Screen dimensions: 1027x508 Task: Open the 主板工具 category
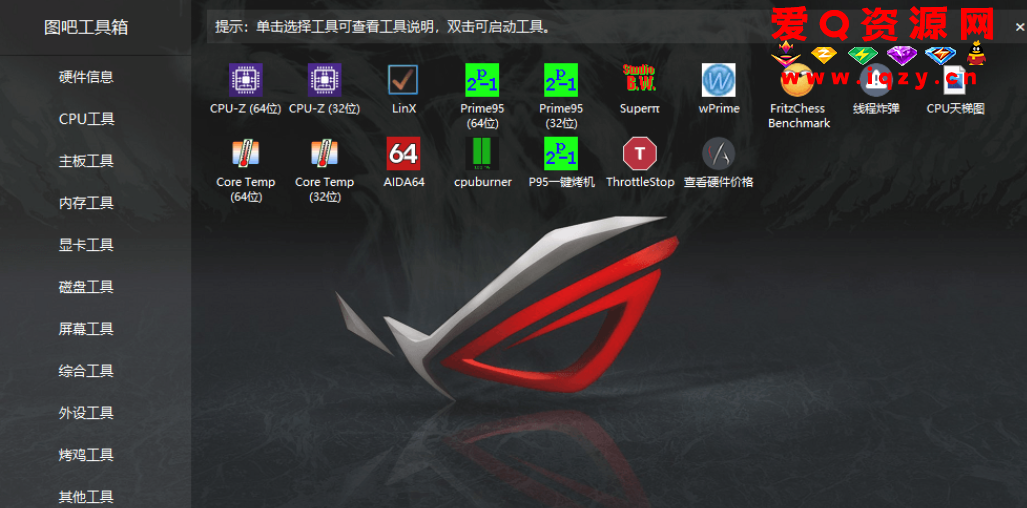point(86,161)
